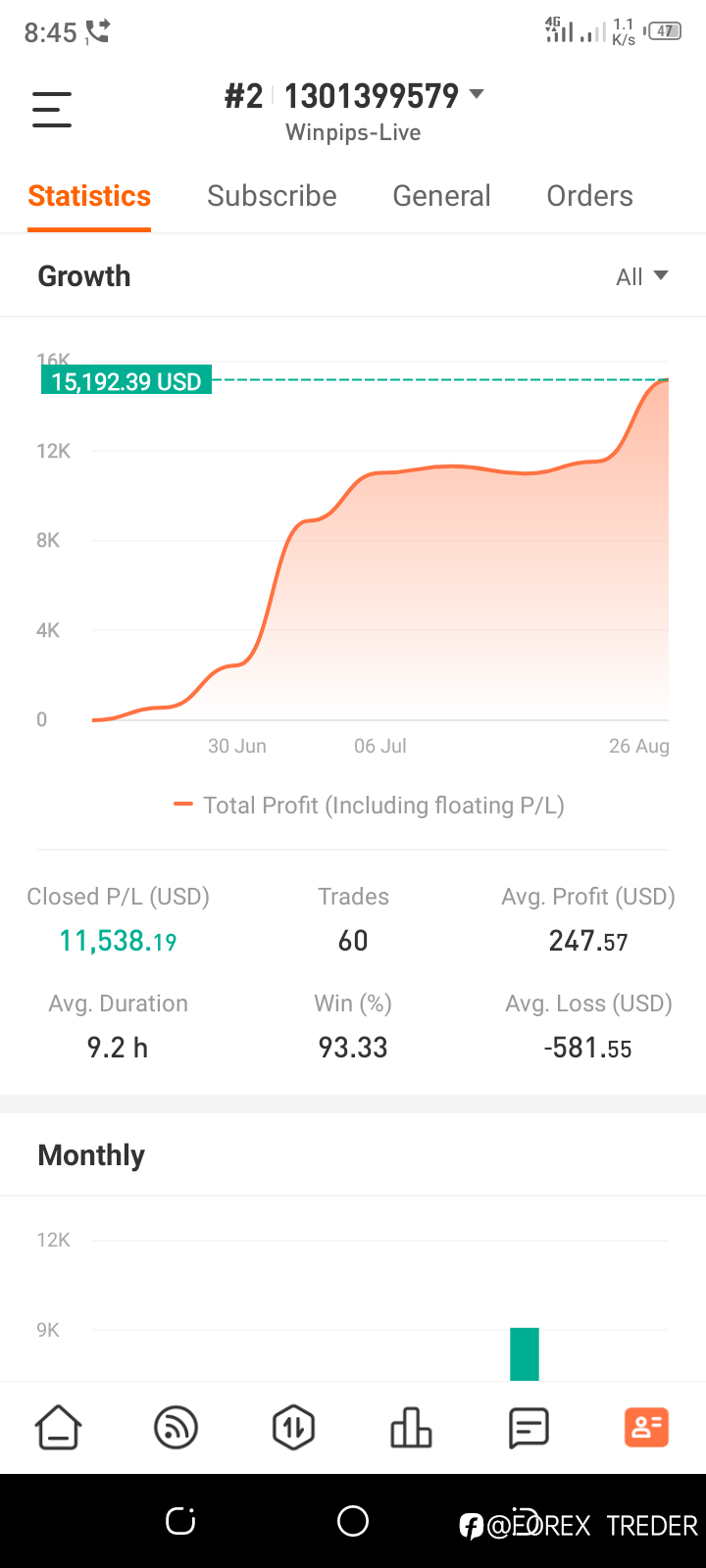
Task: Select the orange account profile icon
Action: [646, 1428]
